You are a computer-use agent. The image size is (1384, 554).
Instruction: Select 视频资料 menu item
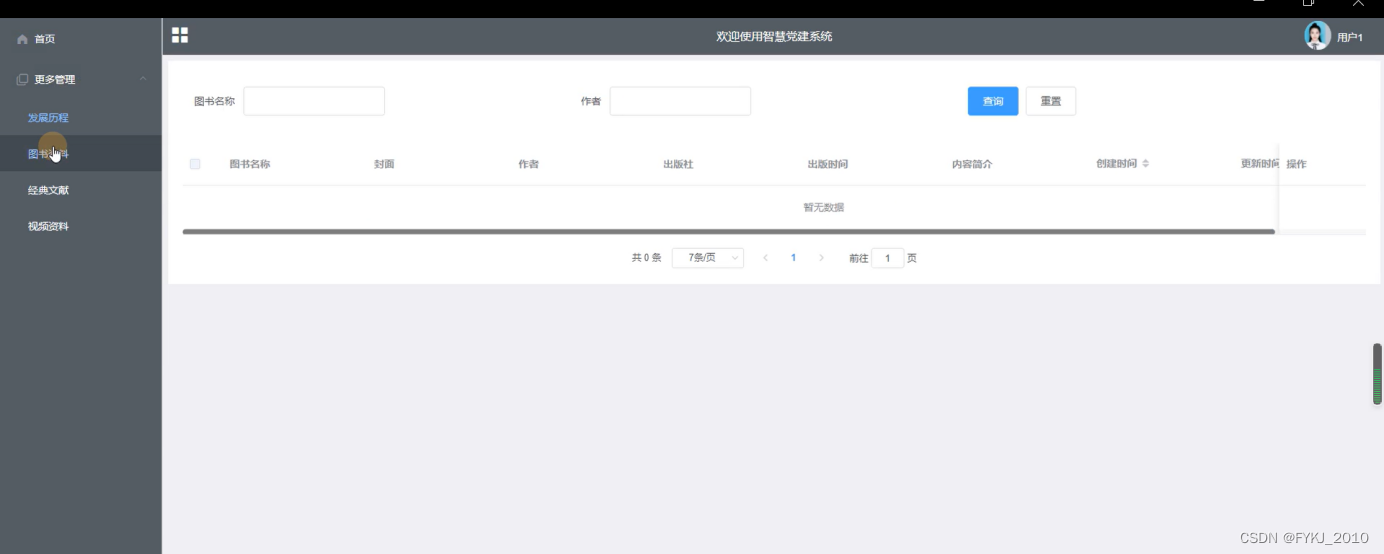tap(48, 226)
